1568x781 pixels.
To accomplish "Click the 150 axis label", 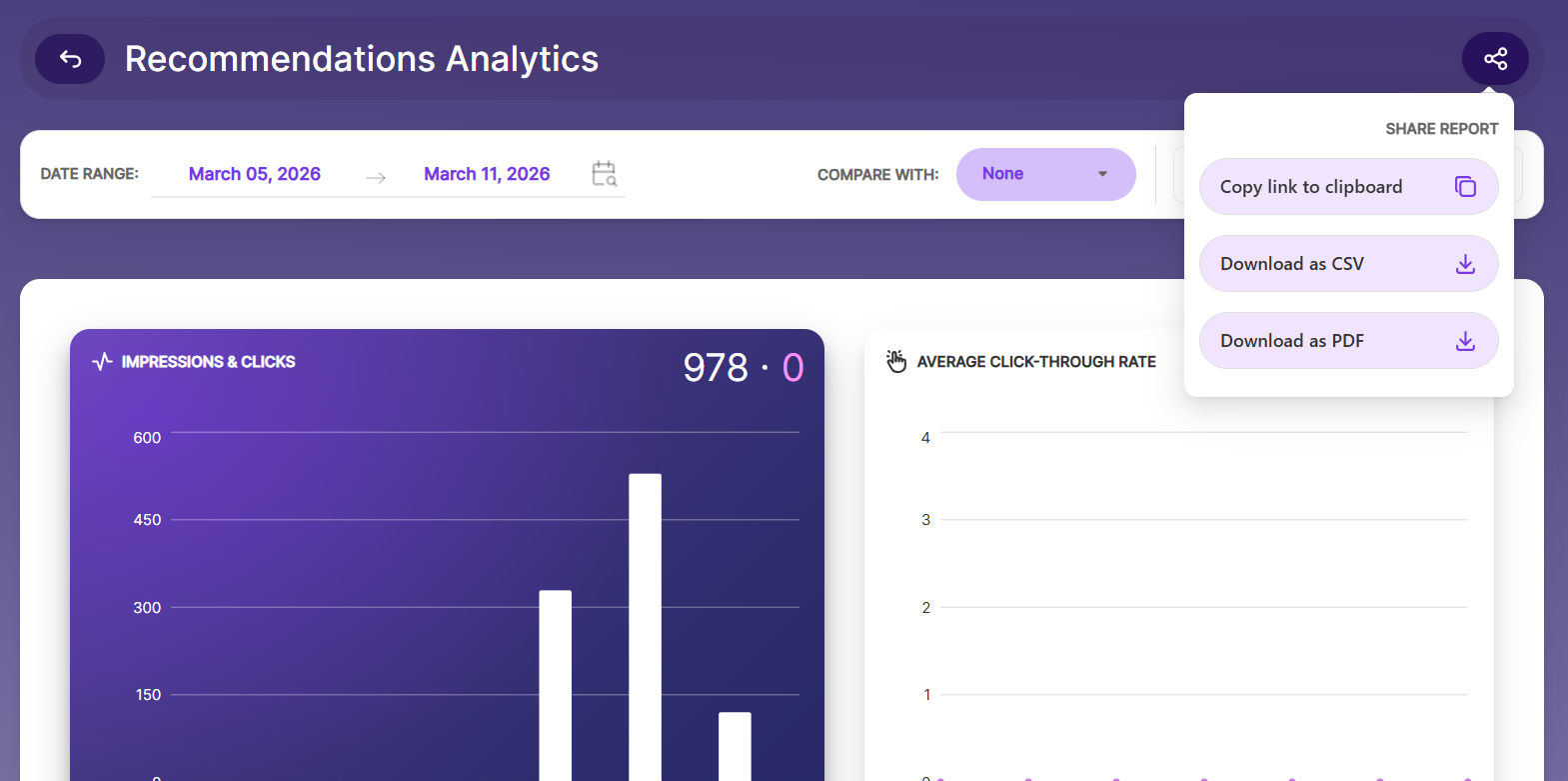I will 148,695.
